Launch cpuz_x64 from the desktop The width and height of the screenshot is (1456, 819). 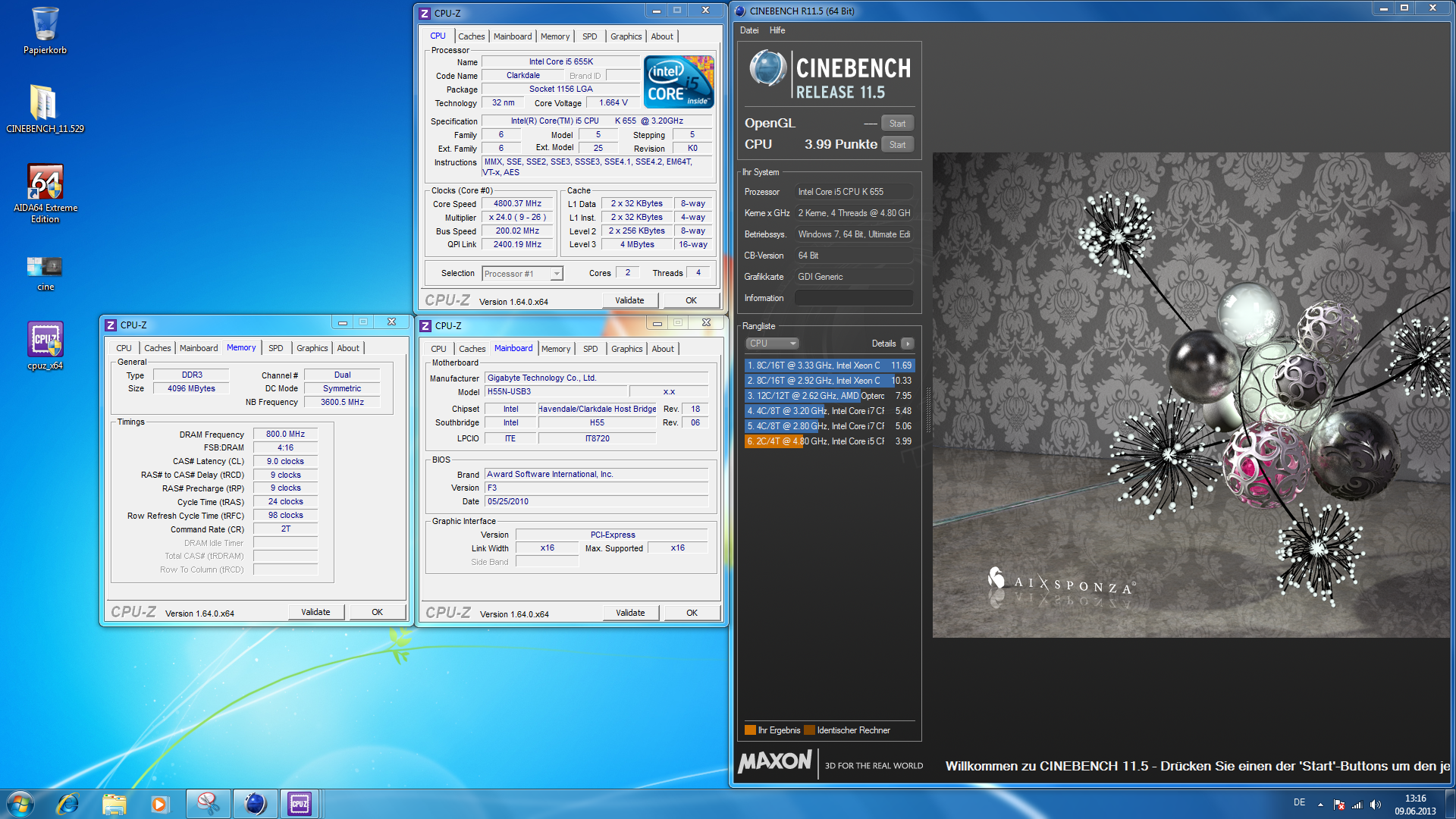point(45,346)
